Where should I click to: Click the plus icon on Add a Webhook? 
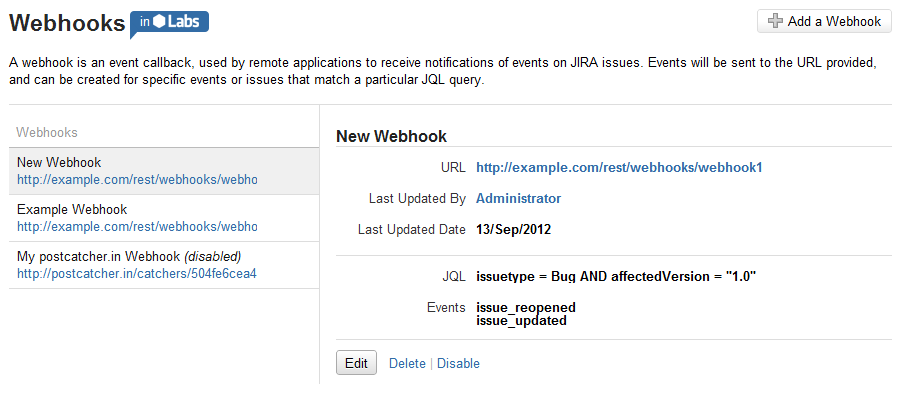coord(775,21)
